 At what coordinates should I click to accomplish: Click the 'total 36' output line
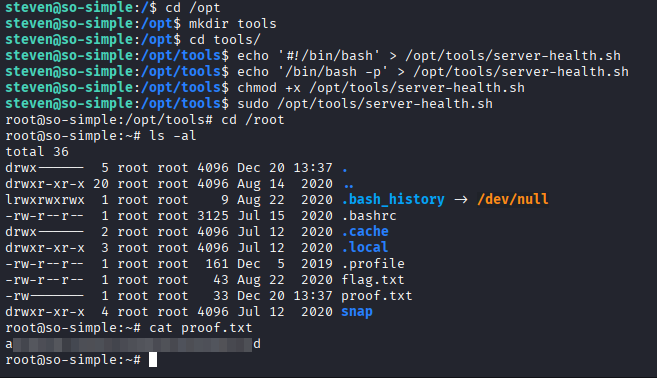pos(37,151)
